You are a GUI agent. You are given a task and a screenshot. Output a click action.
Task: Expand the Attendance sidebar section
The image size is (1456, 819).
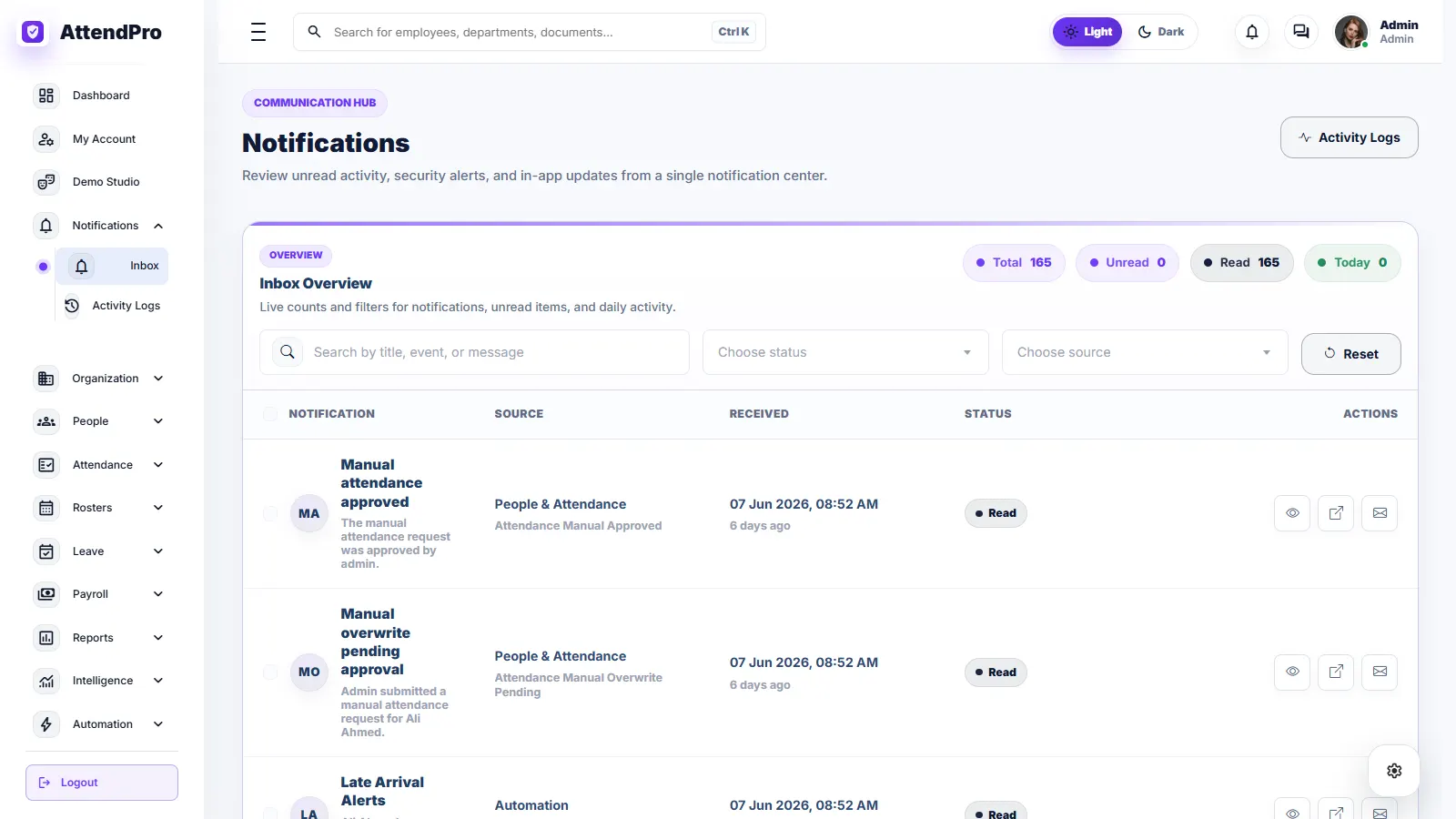tap(158, 465)
